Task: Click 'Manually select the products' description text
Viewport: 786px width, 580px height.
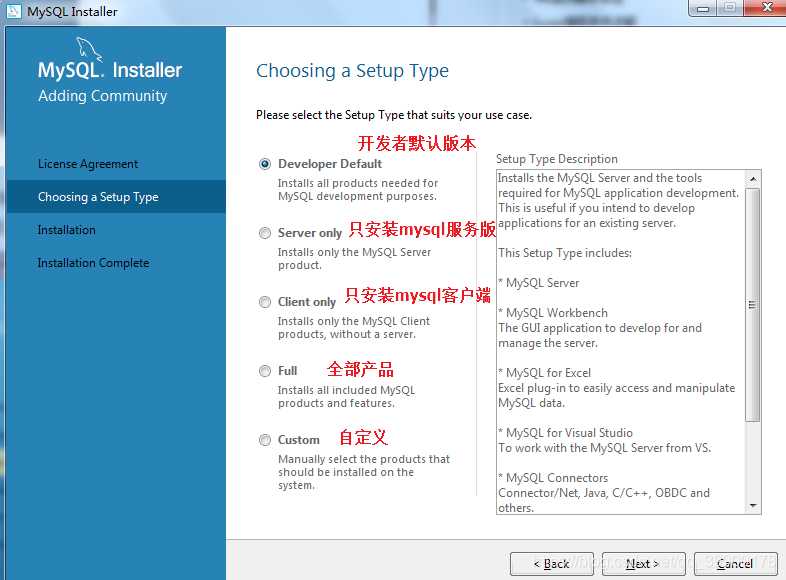Action: (x=364, y=472)
